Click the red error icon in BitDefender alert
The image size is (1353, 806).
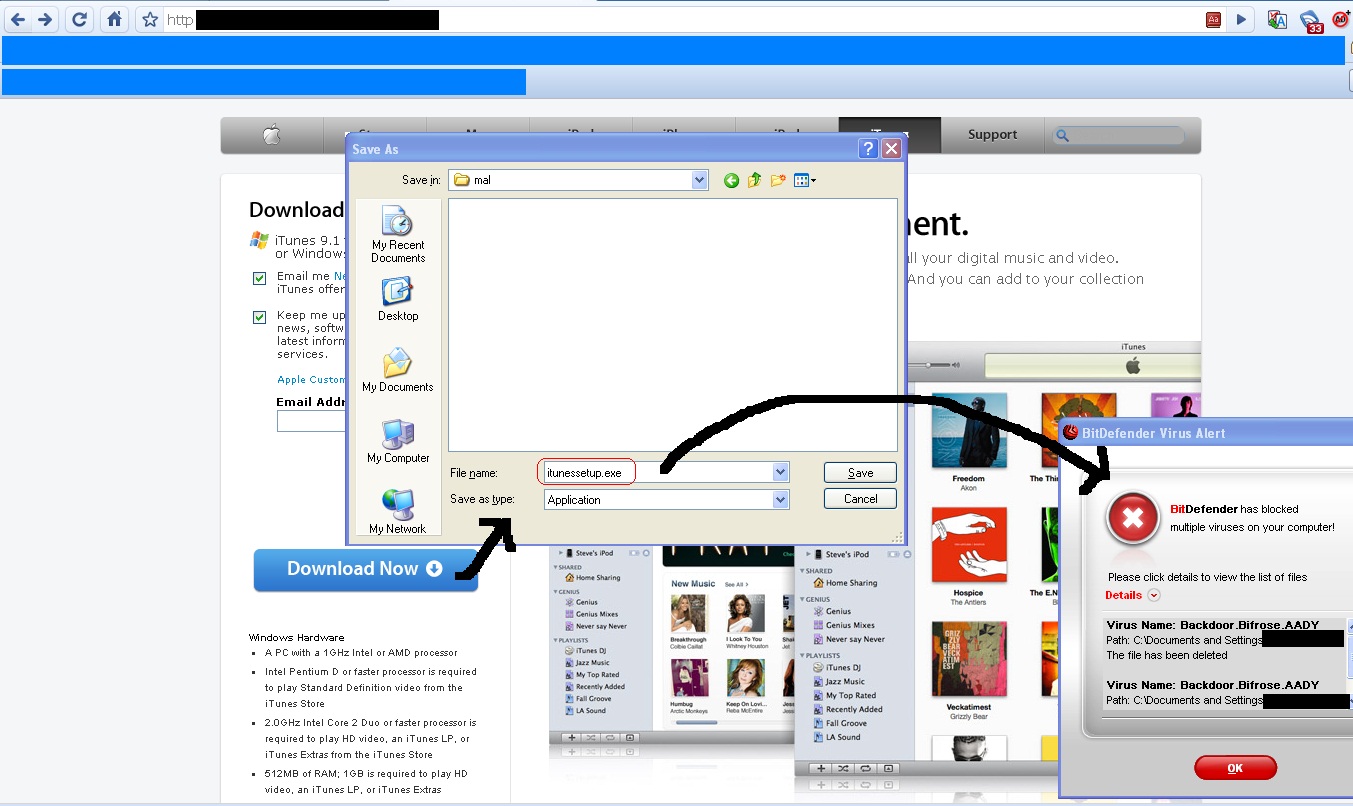pyautogui.click(x=1132, y=519)
